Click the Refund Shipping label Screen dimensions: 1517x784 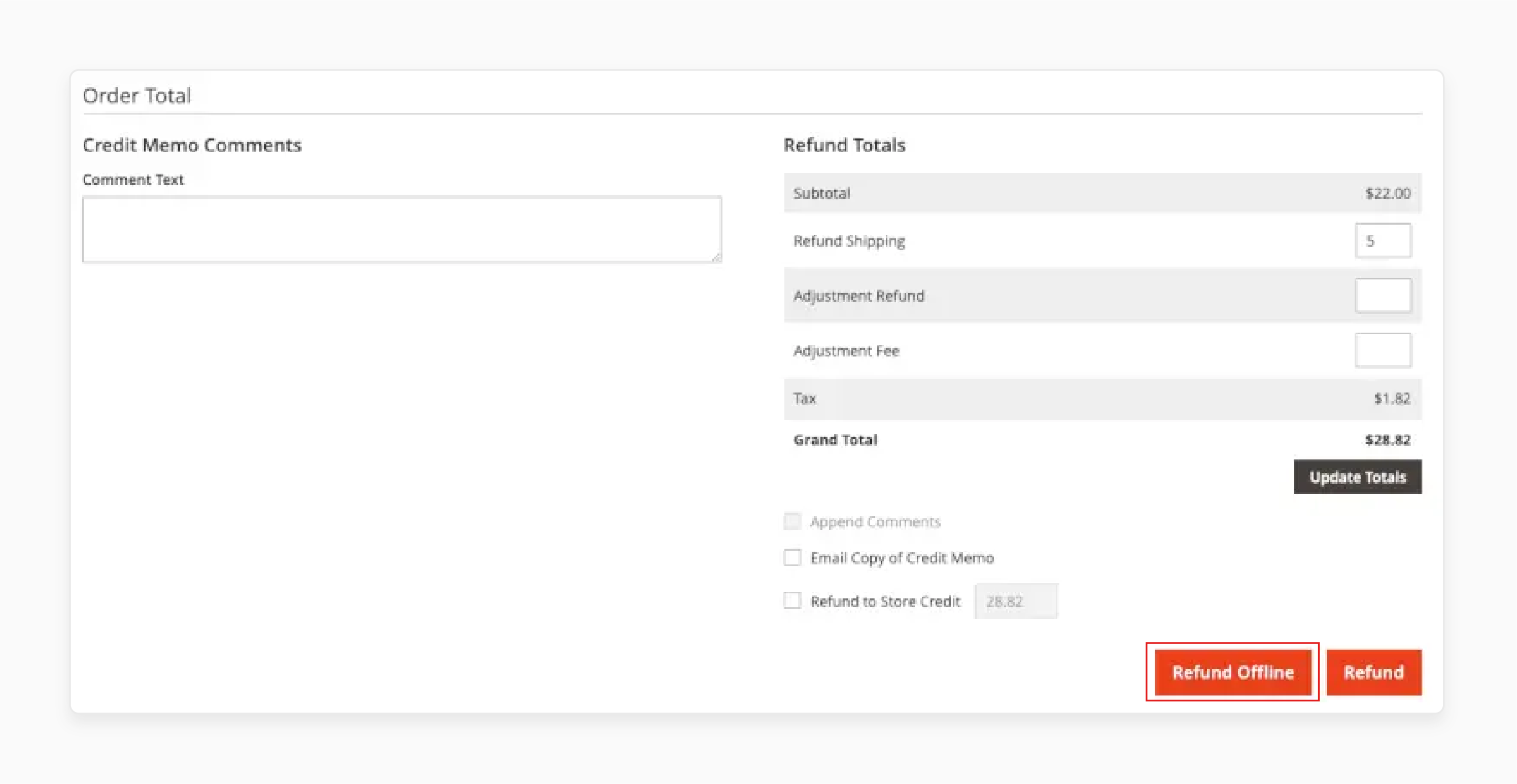(849, 241)
